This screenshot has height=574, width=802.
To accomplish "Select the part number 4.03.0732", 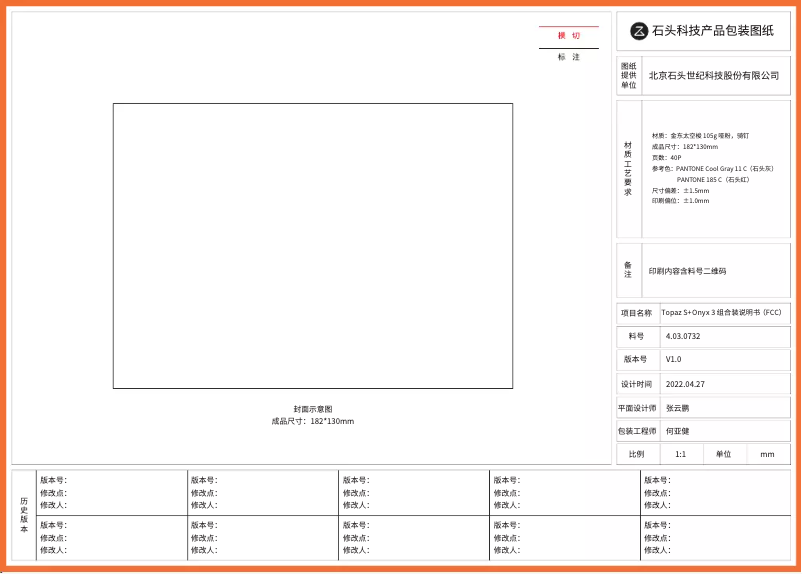I will (683, 336).
